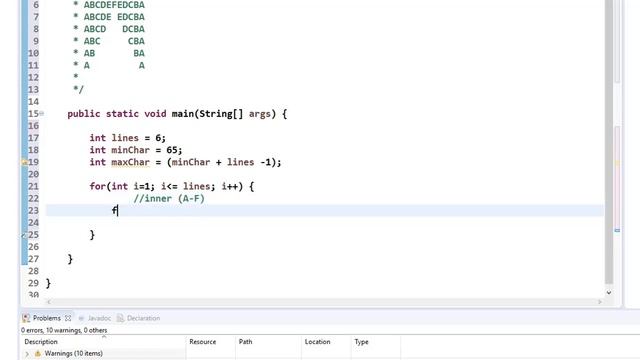
Task: Open the Problems tab
Action: coord(47,318)
